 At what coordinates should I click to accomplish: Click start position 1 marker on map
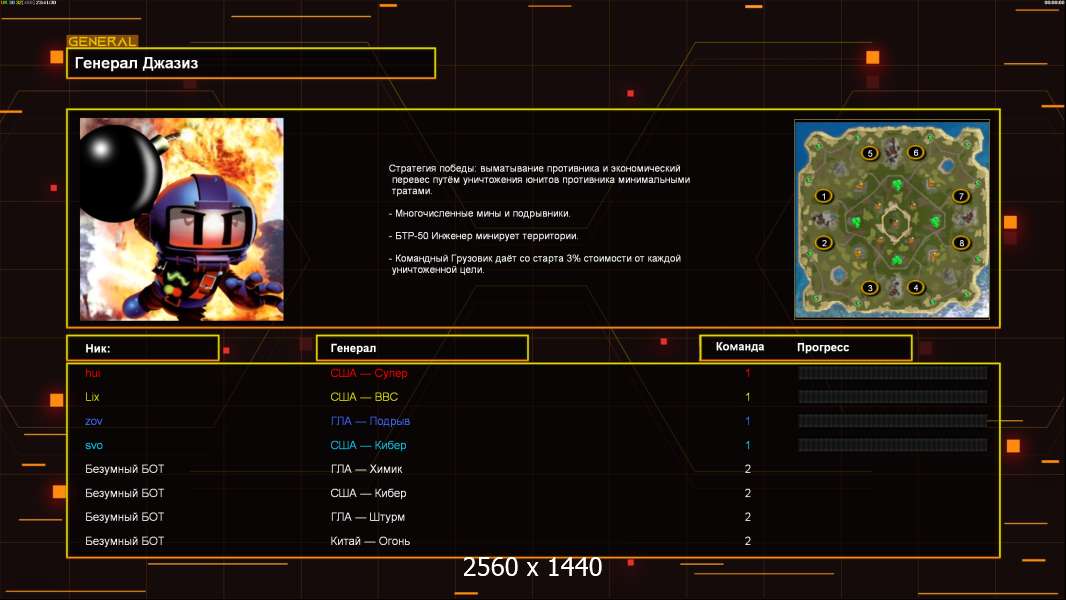(823, 196)
